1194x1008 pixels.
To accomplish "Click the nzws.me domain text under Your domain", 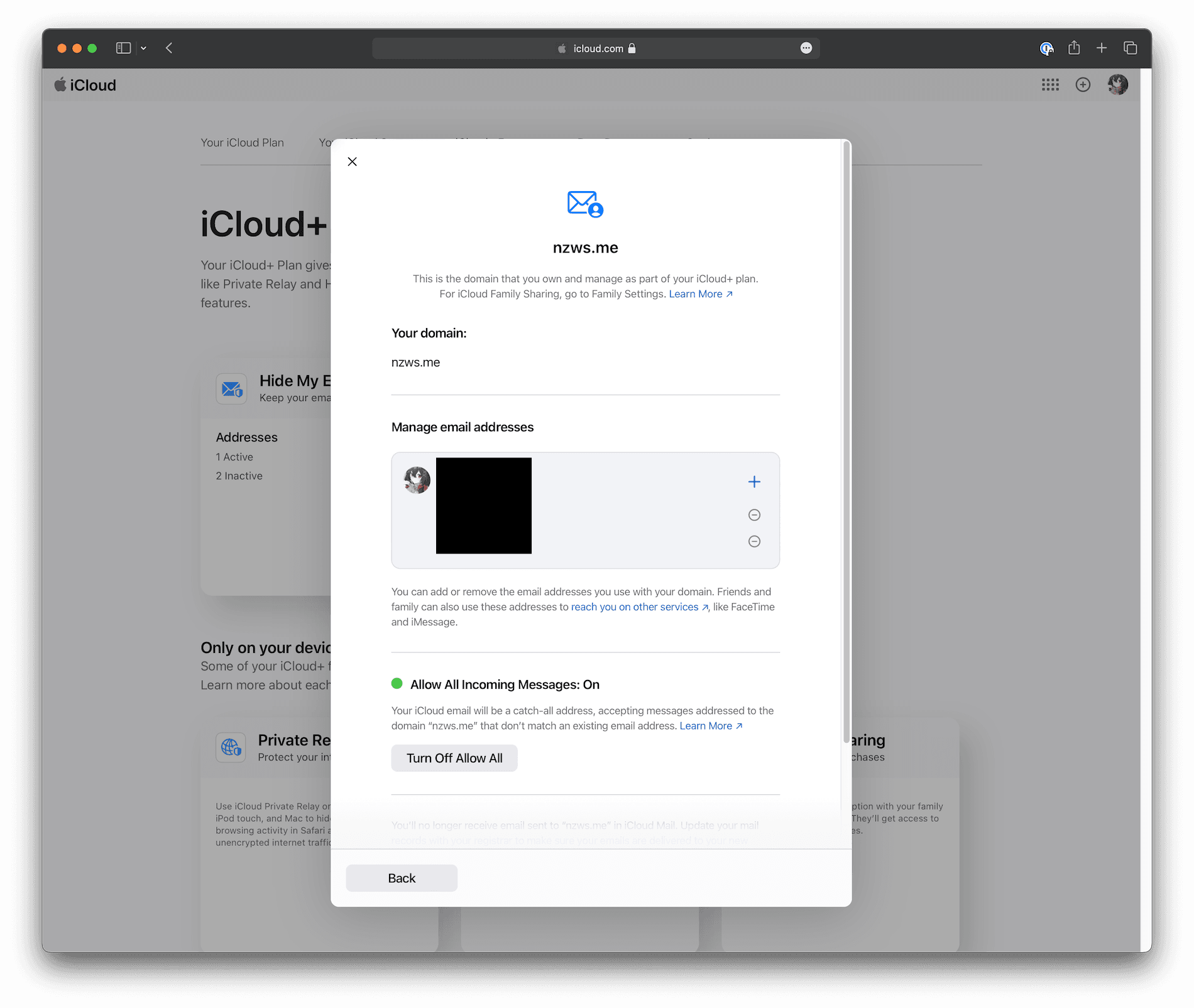I will tap(415, 363).
